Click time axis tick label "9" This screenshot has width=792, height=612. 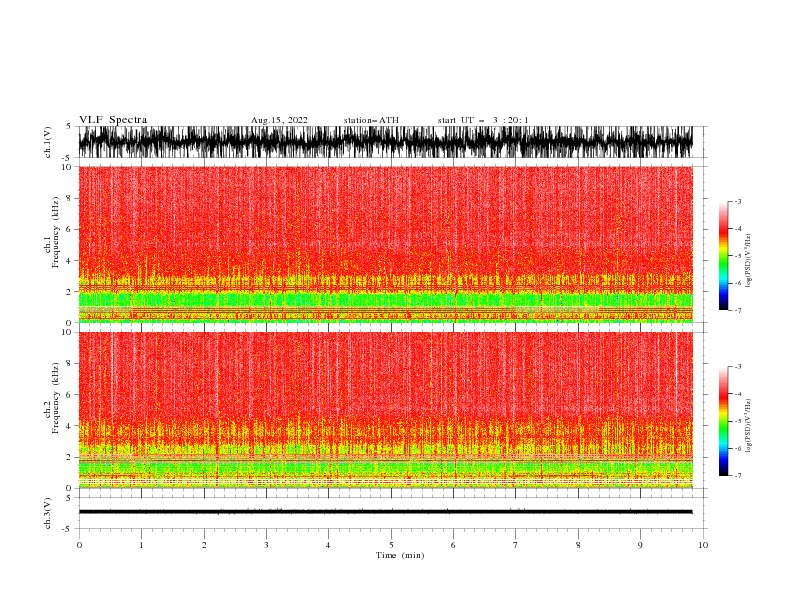tap(640, 545)
